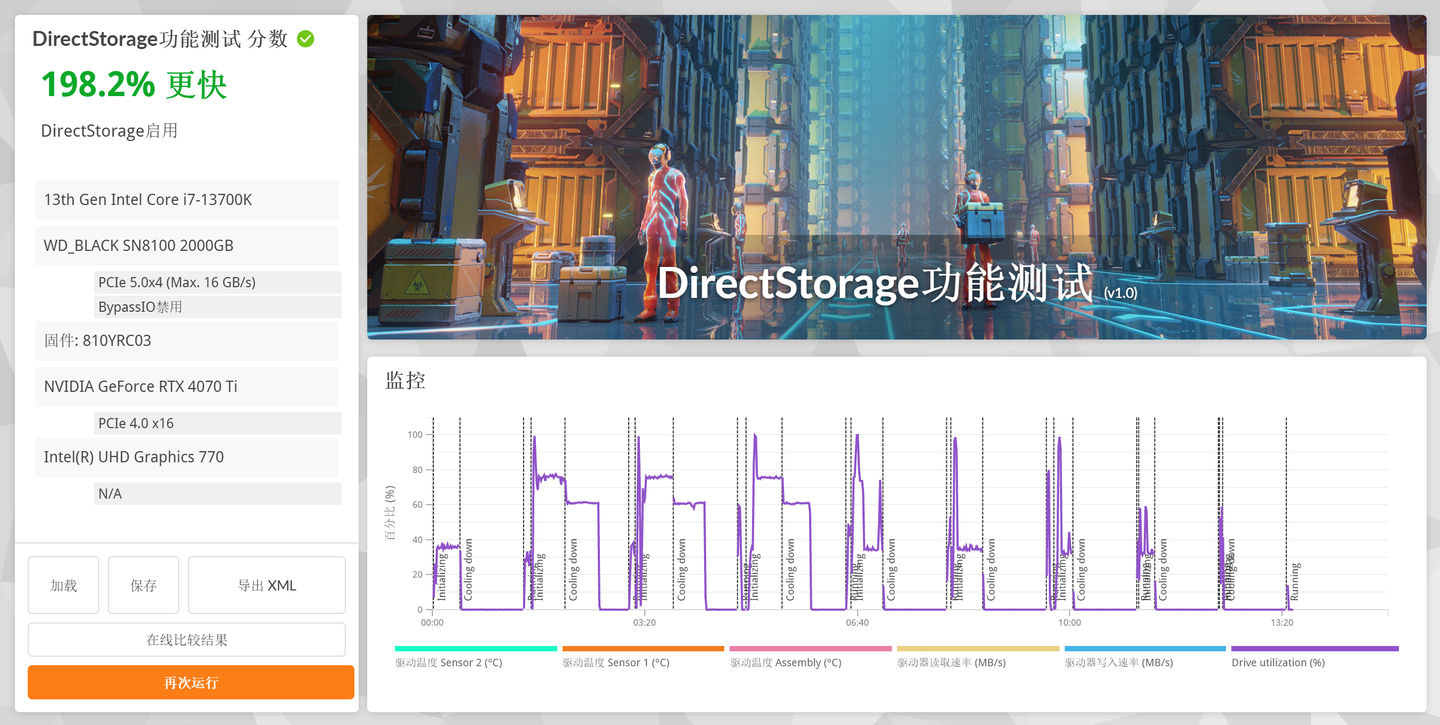The image size is (1440, 725).
Task: Click the Running marker in chart
Action: (1295, 581)
